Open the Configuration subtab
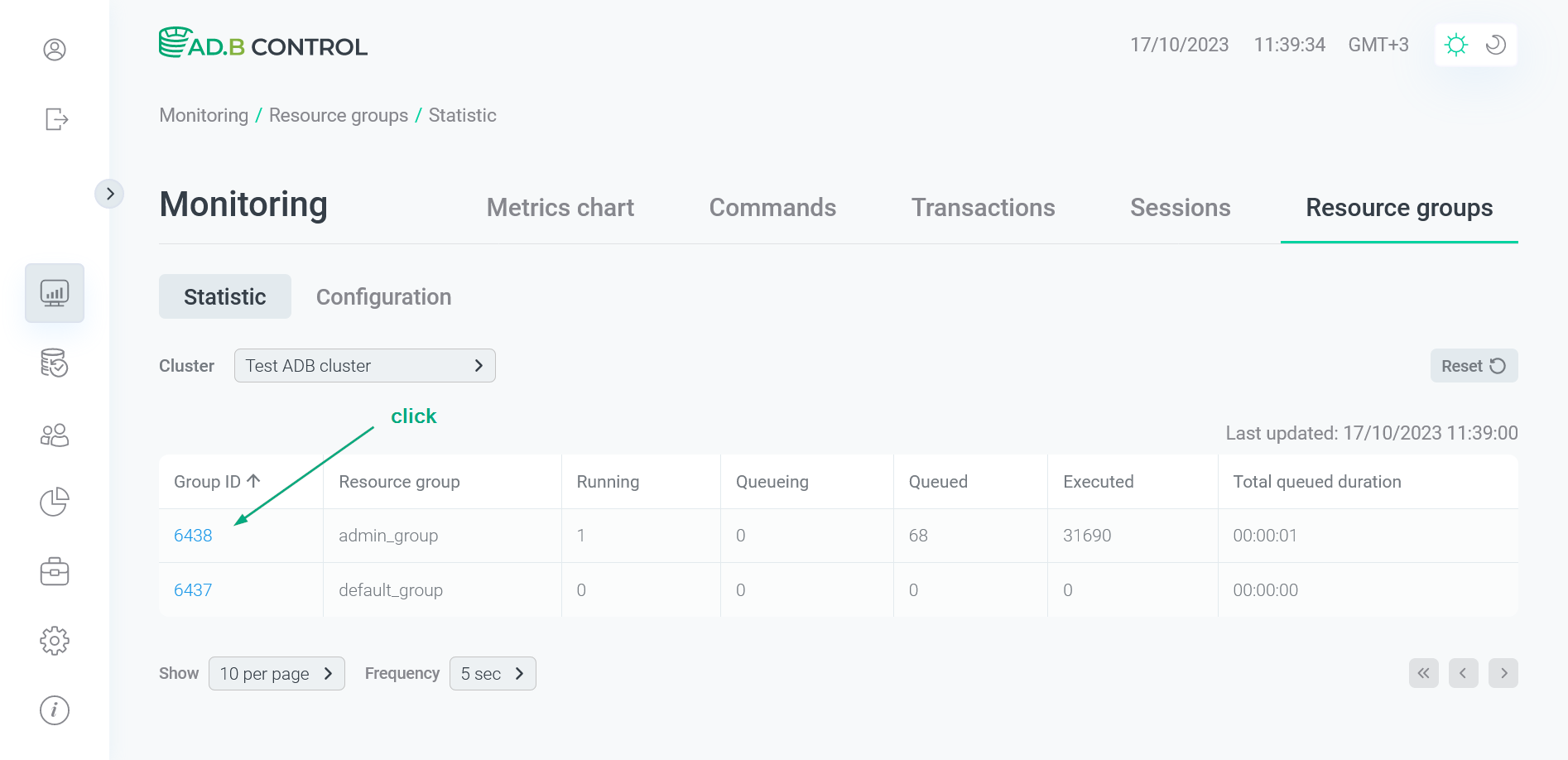The image size is (1568, 760). tap(383, 296)
